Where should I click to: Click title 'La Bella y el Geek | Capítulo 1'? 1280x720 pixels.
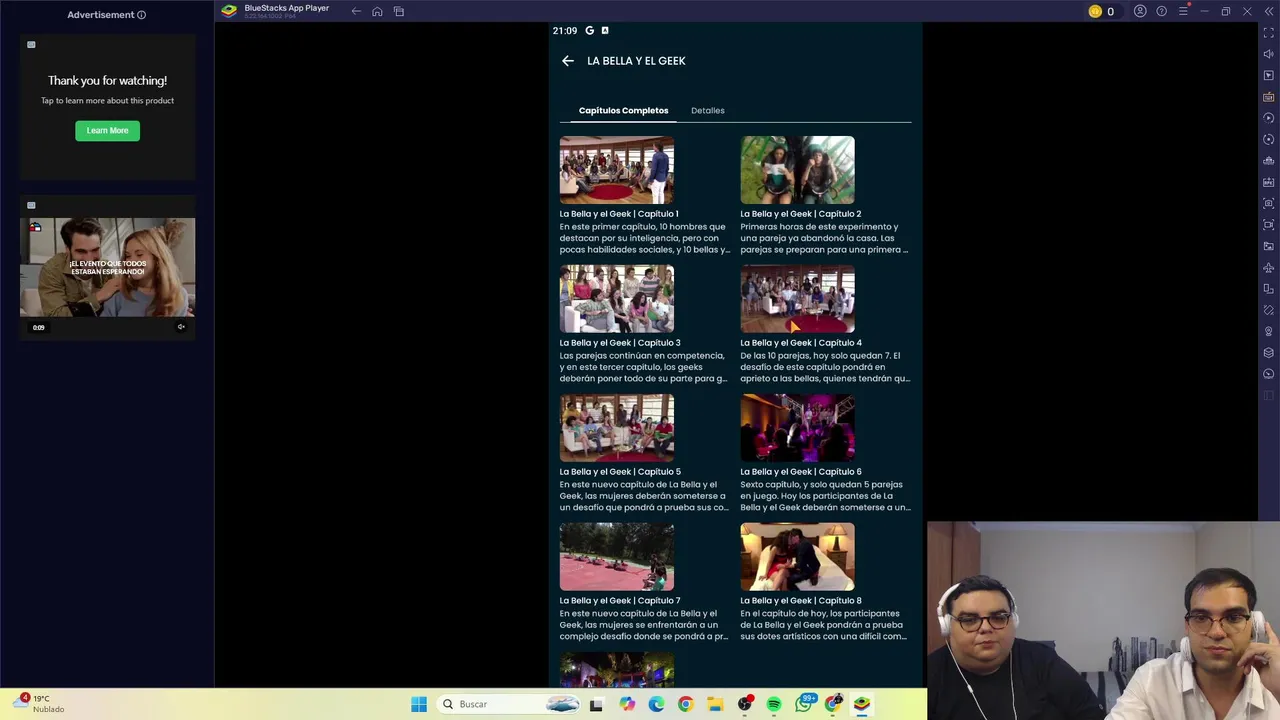click(619, 214)
